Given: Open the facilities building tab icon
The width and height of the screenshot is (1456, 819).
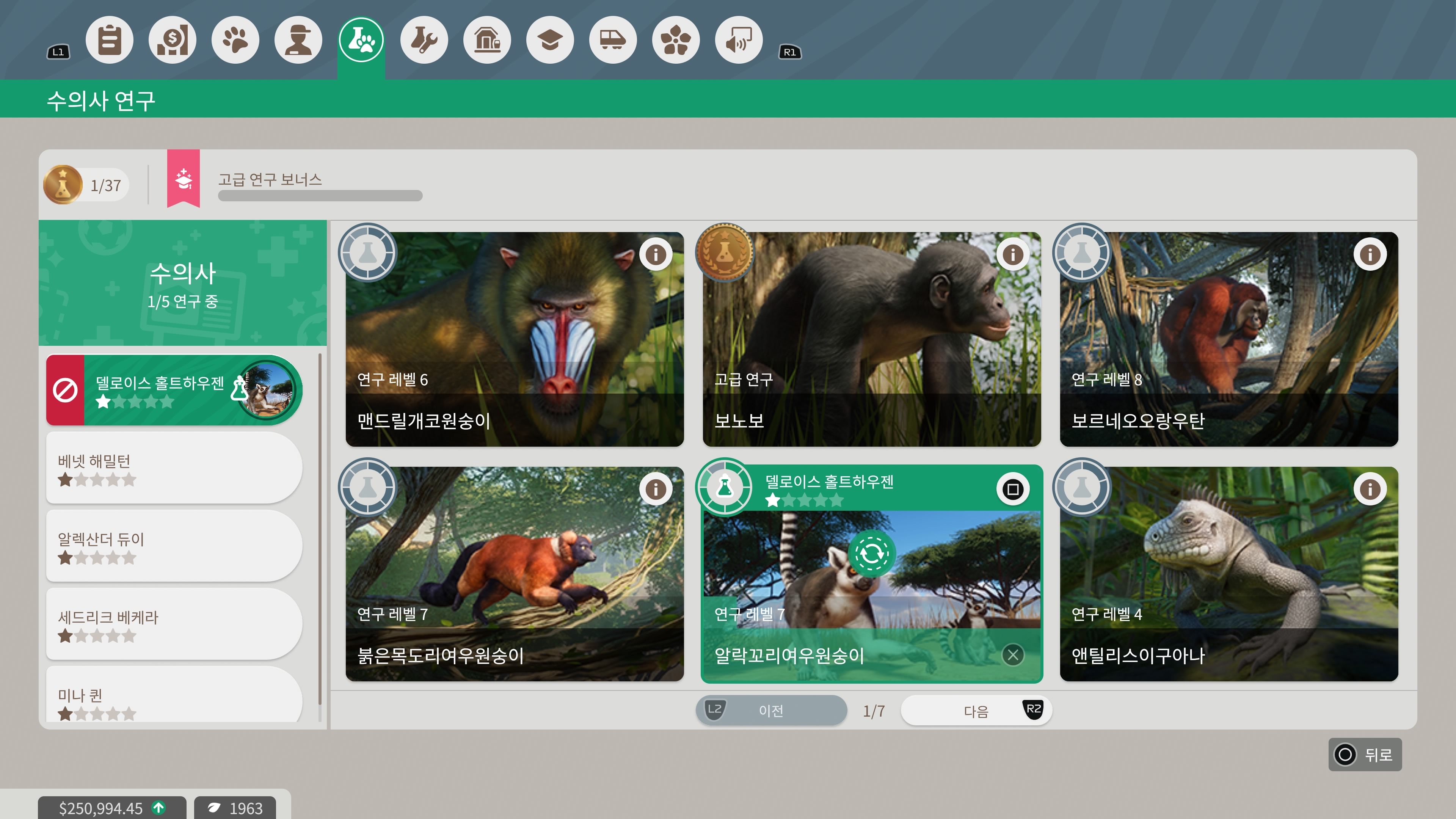Looking at the screenshot, I should [487, 40].
